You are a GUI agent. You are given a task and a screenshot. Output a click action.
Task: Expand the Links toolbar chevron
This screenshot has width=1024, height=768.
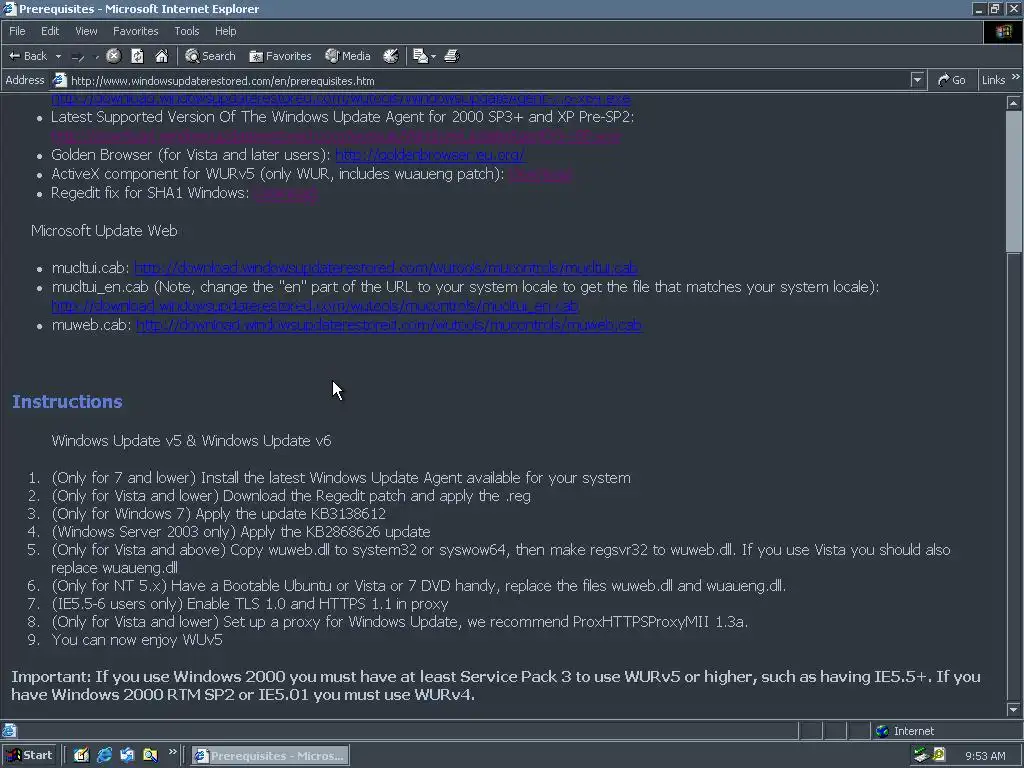(1016, 77)
